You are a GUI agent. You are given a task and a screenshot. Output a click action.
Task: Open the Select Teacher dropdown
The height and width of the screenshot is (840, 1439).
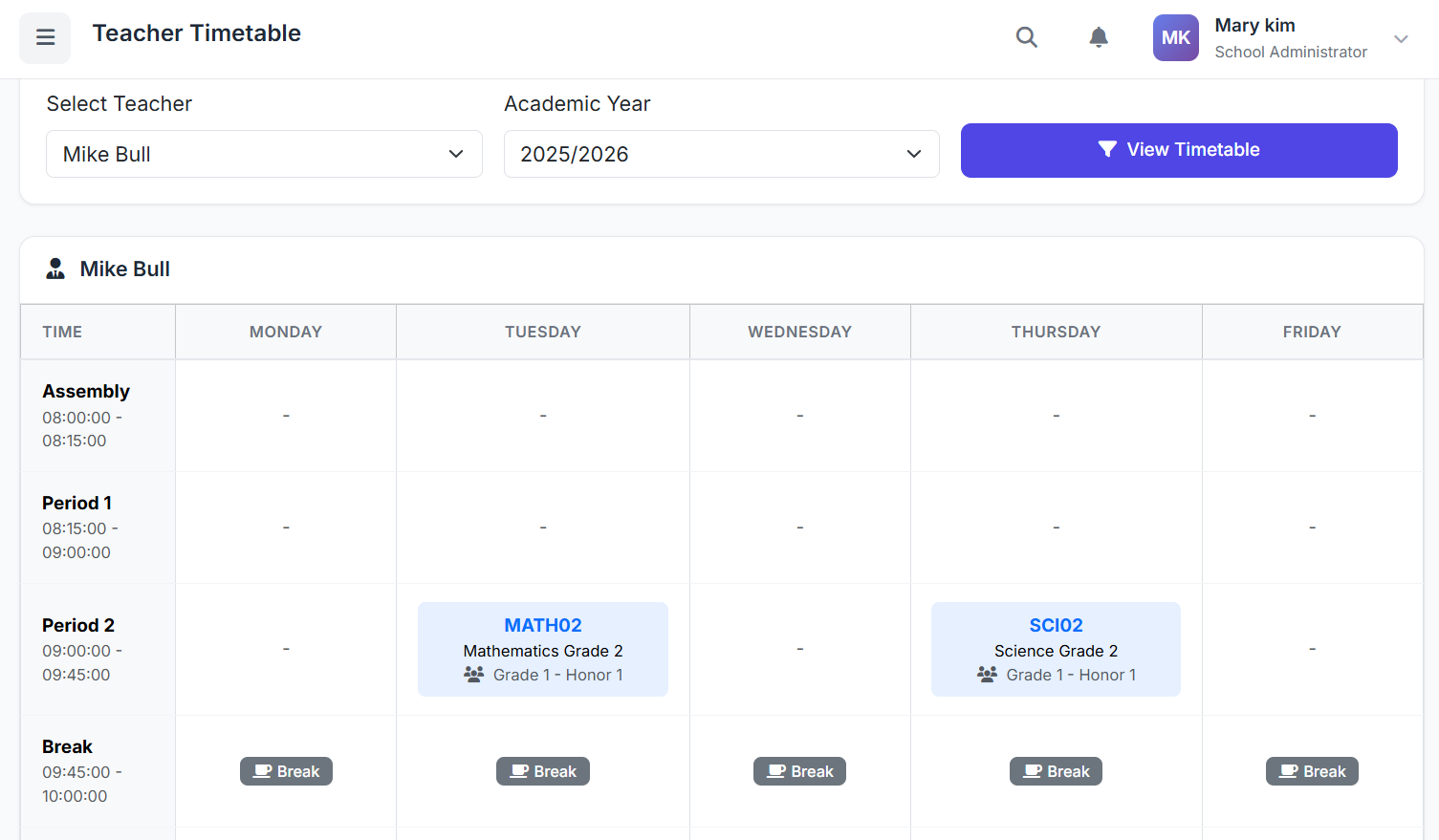point(264,153)
